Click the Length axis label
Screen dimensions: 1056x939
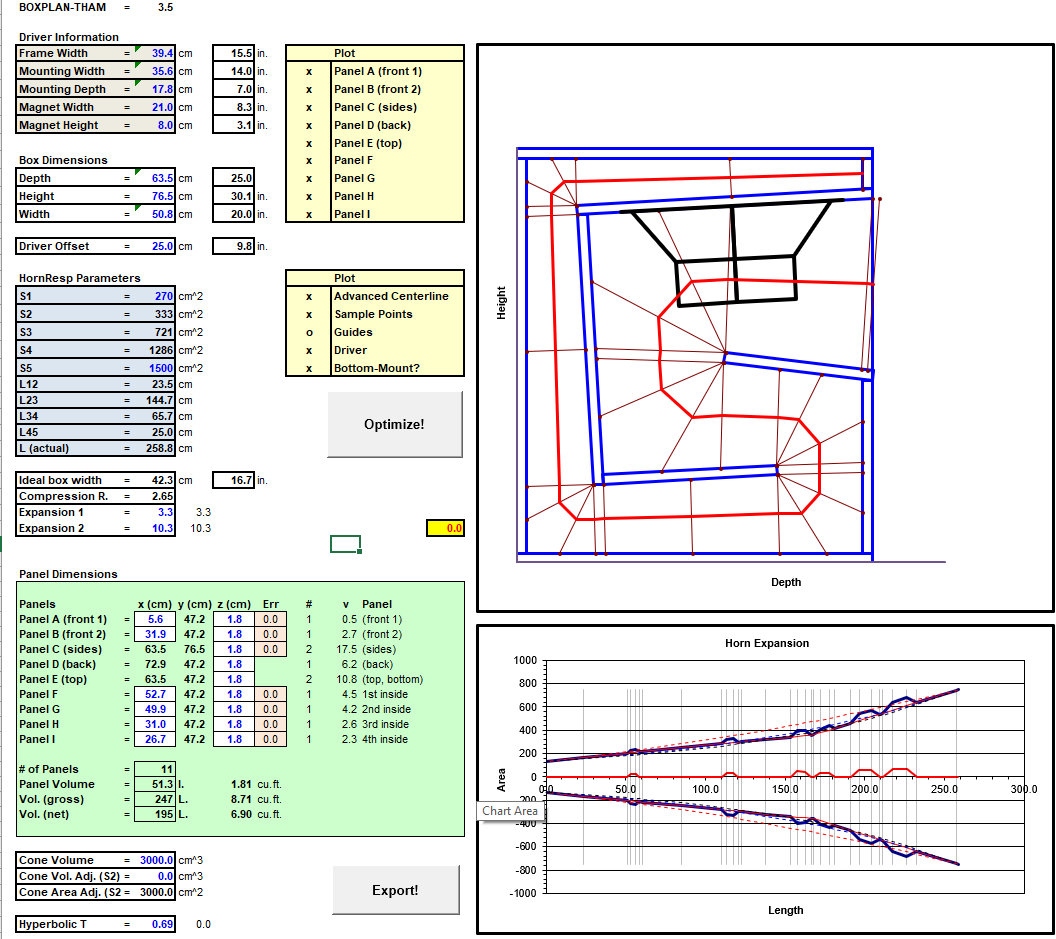[x=785, y=910]
